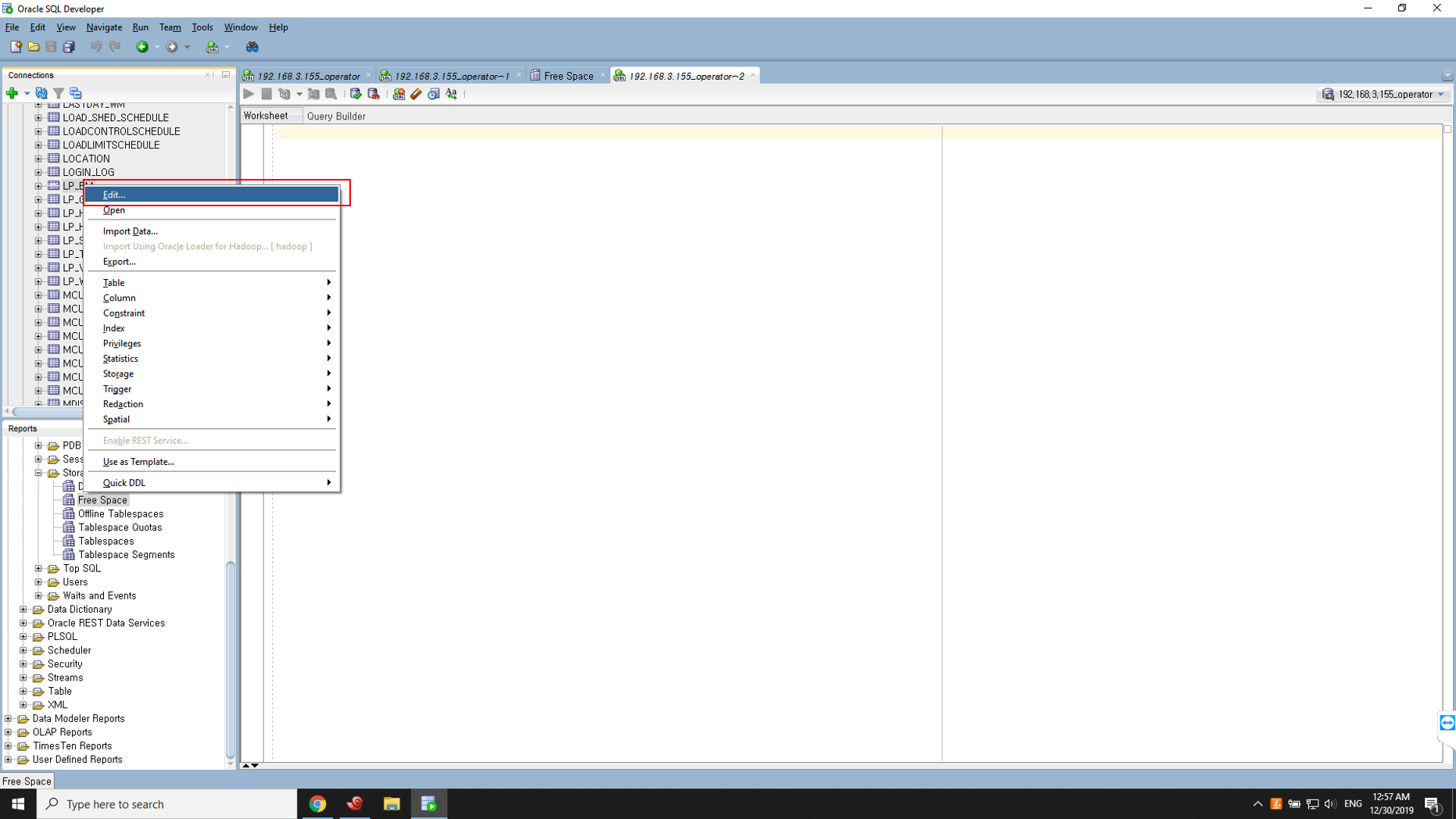Switch to the Query Builder tab
The image size is (1456, 819).
[x=336, y=116]
